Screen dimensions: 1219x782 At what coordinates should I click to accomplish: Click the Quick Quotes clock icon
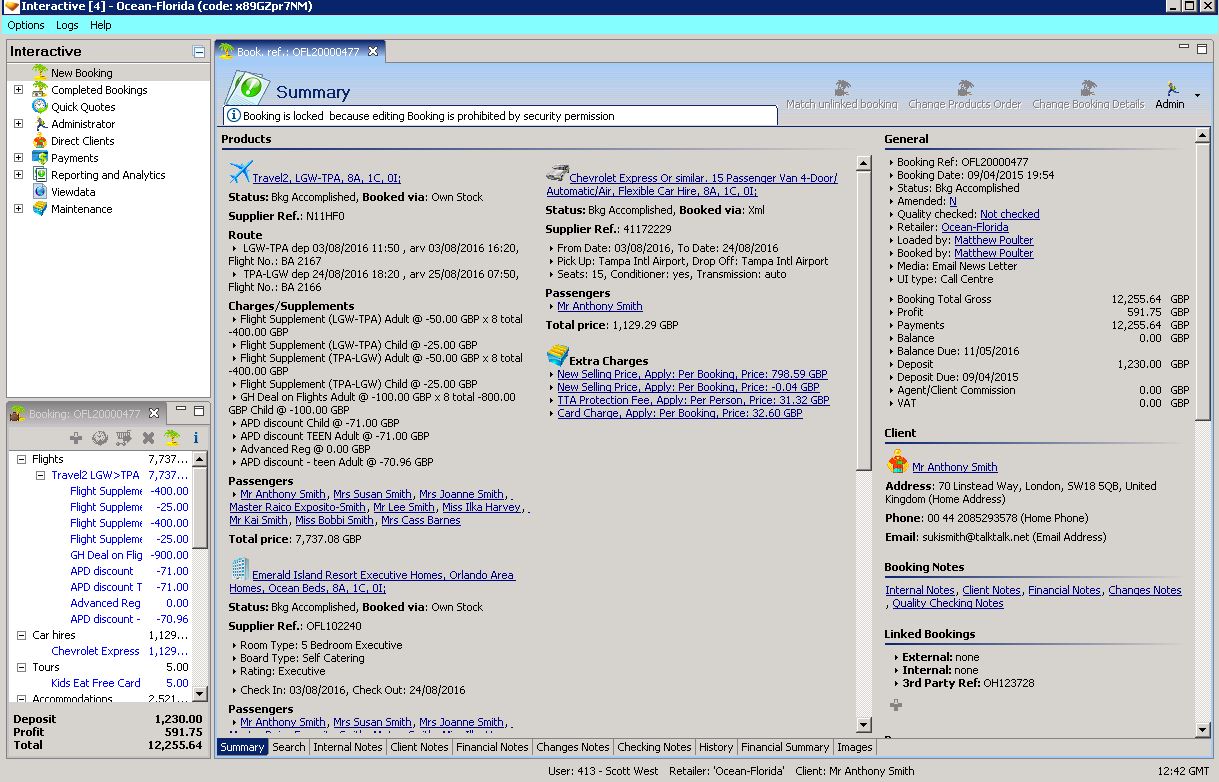40,107
